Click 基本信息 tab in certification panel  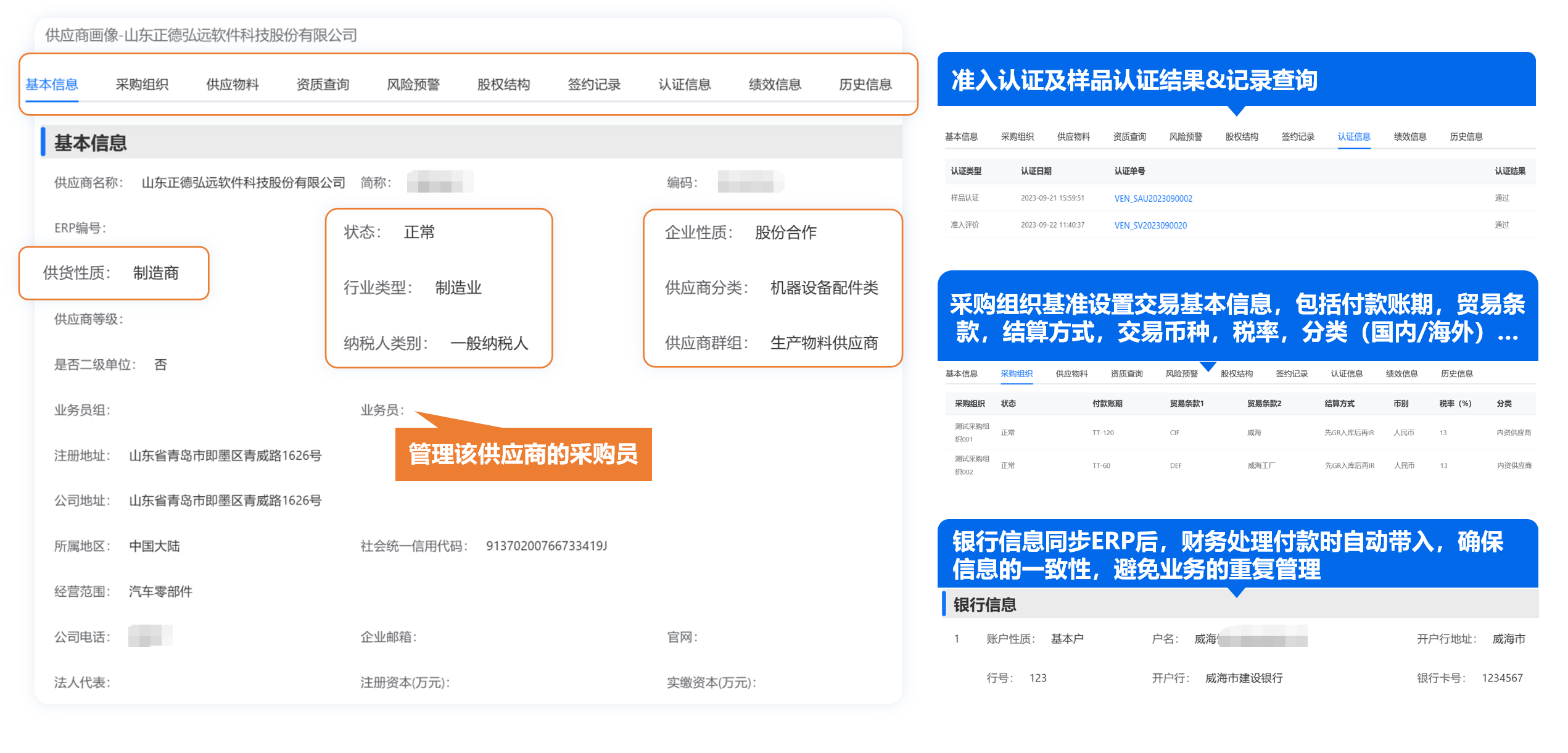coord(961,137)
